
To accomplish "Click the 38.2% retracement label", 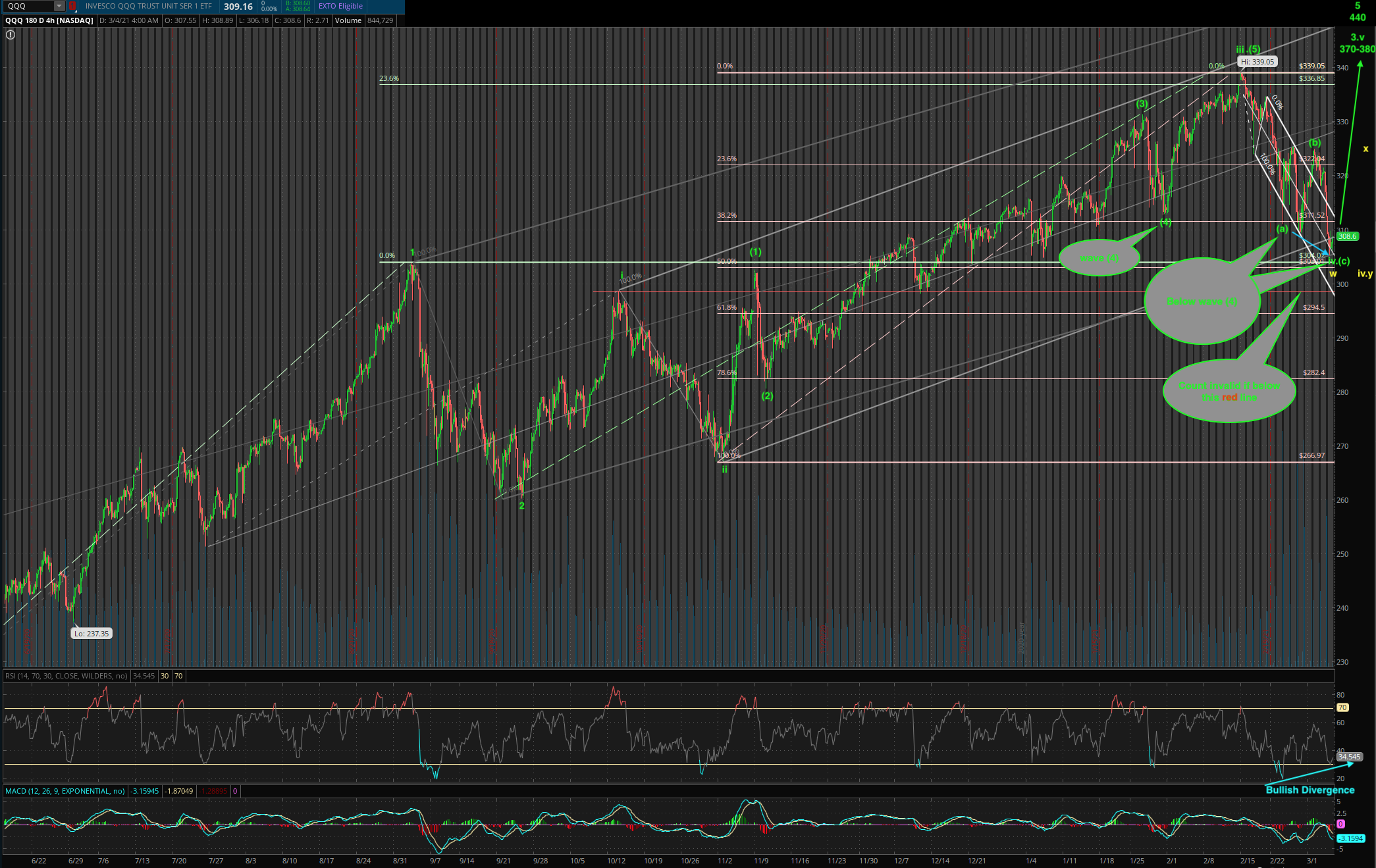I will click(727, 215).
